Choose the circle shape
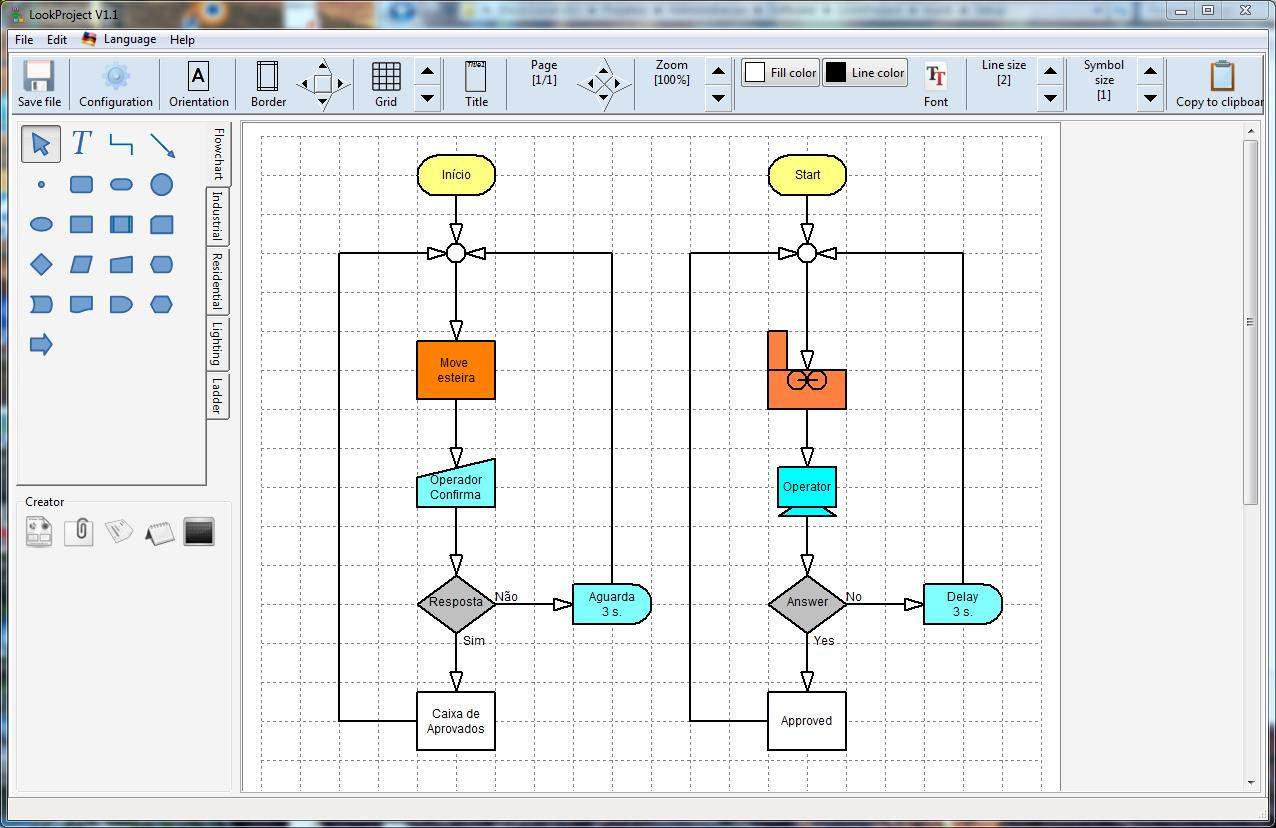Screen dimensions: 1276x828 (x=161, y=185)
